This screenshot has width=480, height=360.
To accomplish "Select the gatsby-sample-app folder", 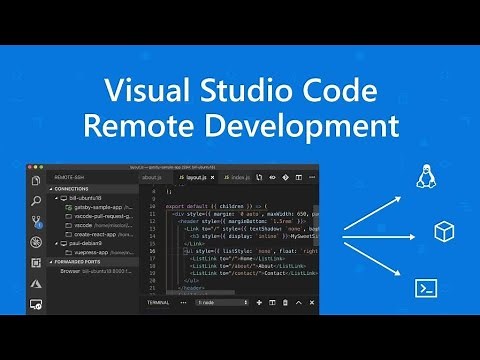I will pyautogui.click(x=99, y=207).
